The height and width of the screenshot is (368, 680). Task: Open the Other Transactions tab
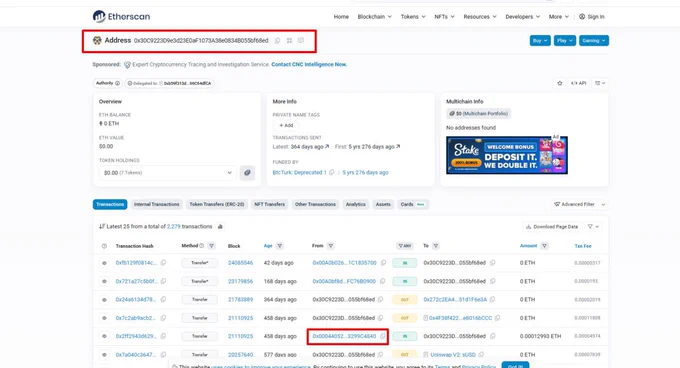point(315,204)
